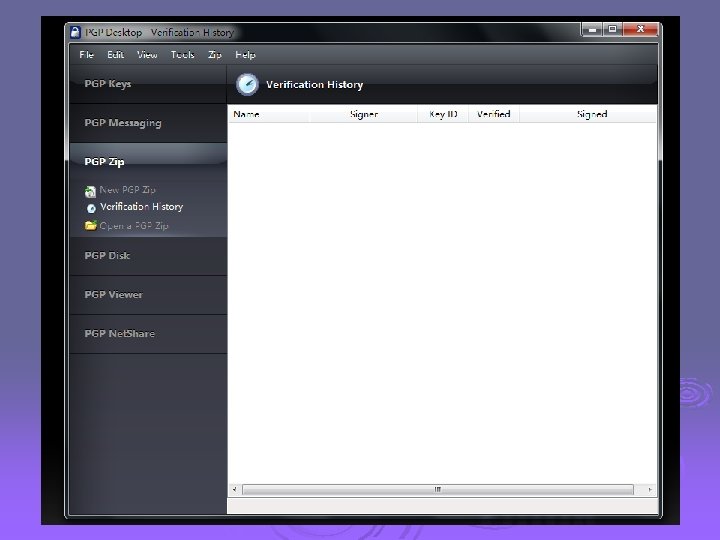Viewport: 720px width, 540px height.
Task: Click the Verification History clock icon in sidebar
Action: point(91,208)
